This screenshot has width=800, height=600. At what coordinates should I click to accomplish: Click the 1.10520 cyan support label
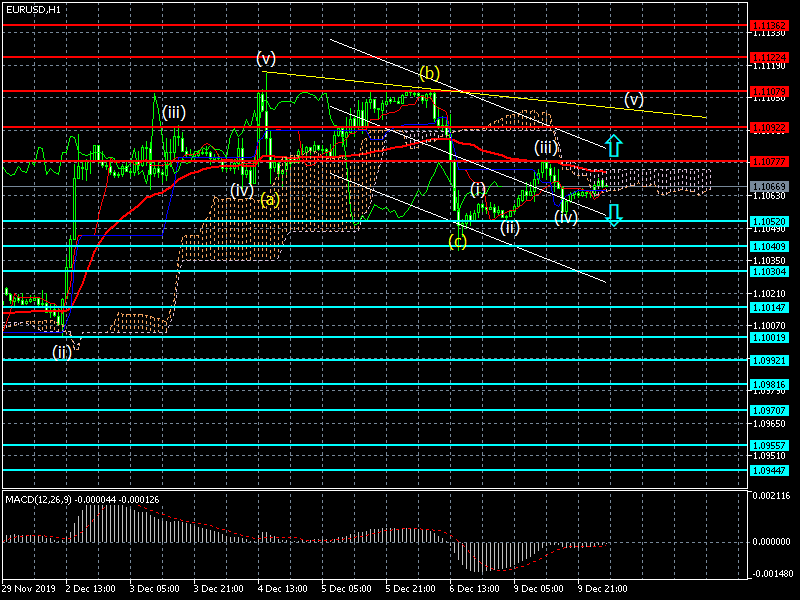click(769, 221)
